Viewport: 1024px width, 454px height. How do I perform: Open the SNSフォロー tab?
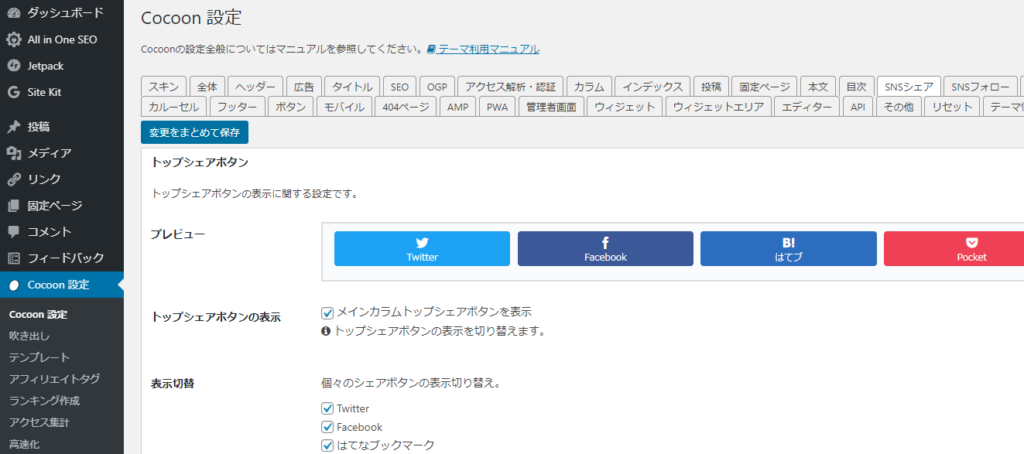point(980,86)
